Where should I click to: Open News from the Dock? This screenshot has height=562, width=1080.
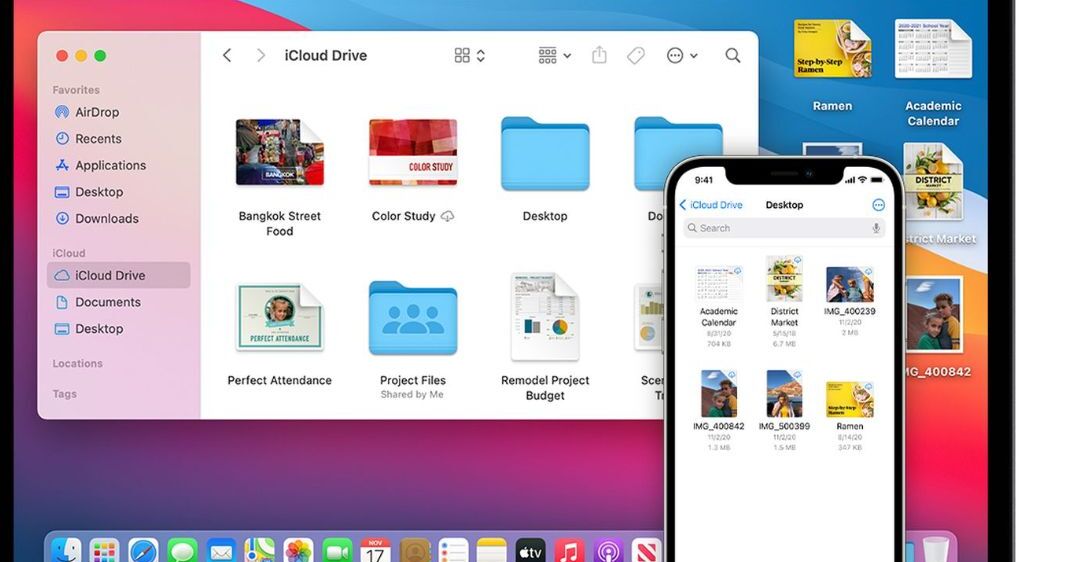[646, 551]
